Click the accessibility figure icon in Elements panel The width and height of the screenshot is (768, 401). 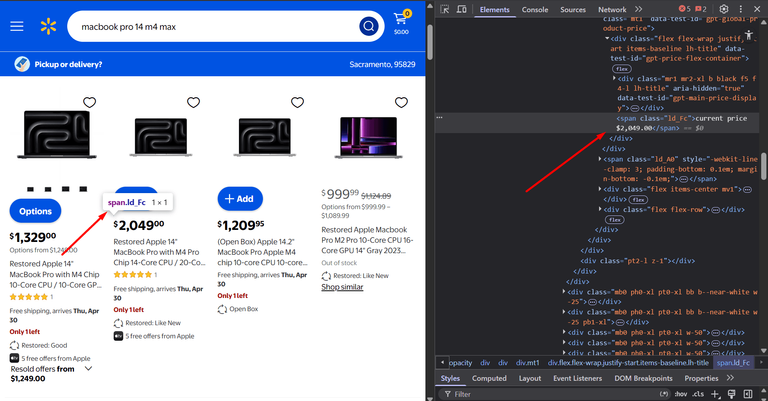click(x=749, y=35)
